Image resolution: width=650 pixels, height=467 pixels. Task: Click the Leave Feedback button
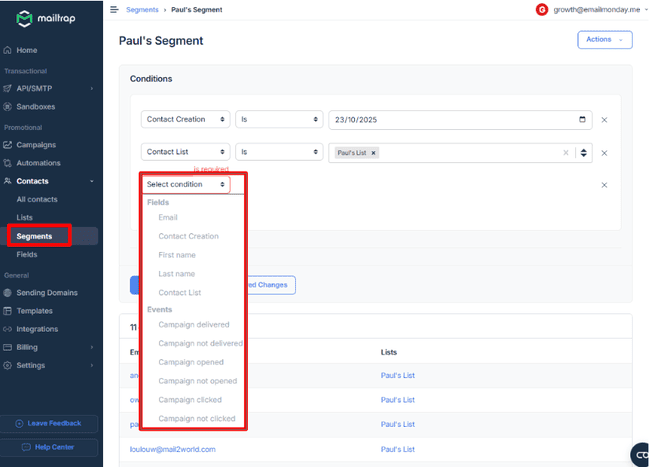pyautogui.click(x=49, y=423)
